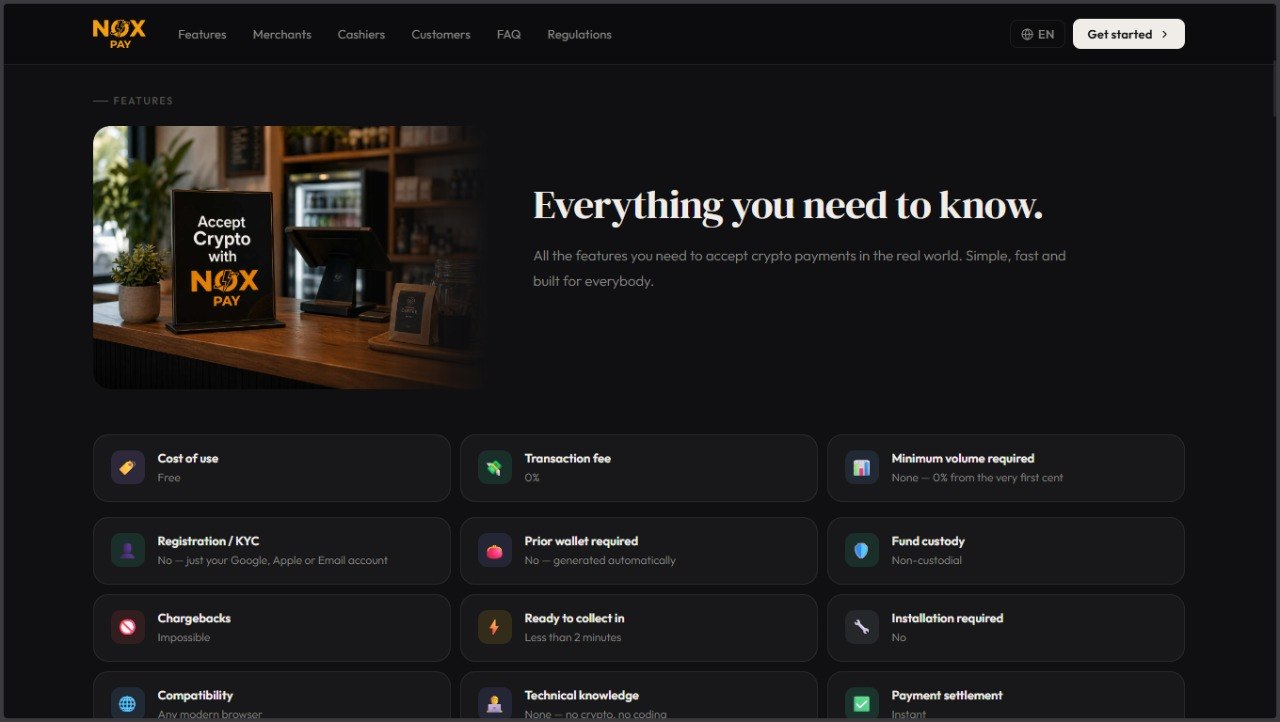Click the 'Everything you need to know.' heading
1280x722 pixels.
[788, 205]
